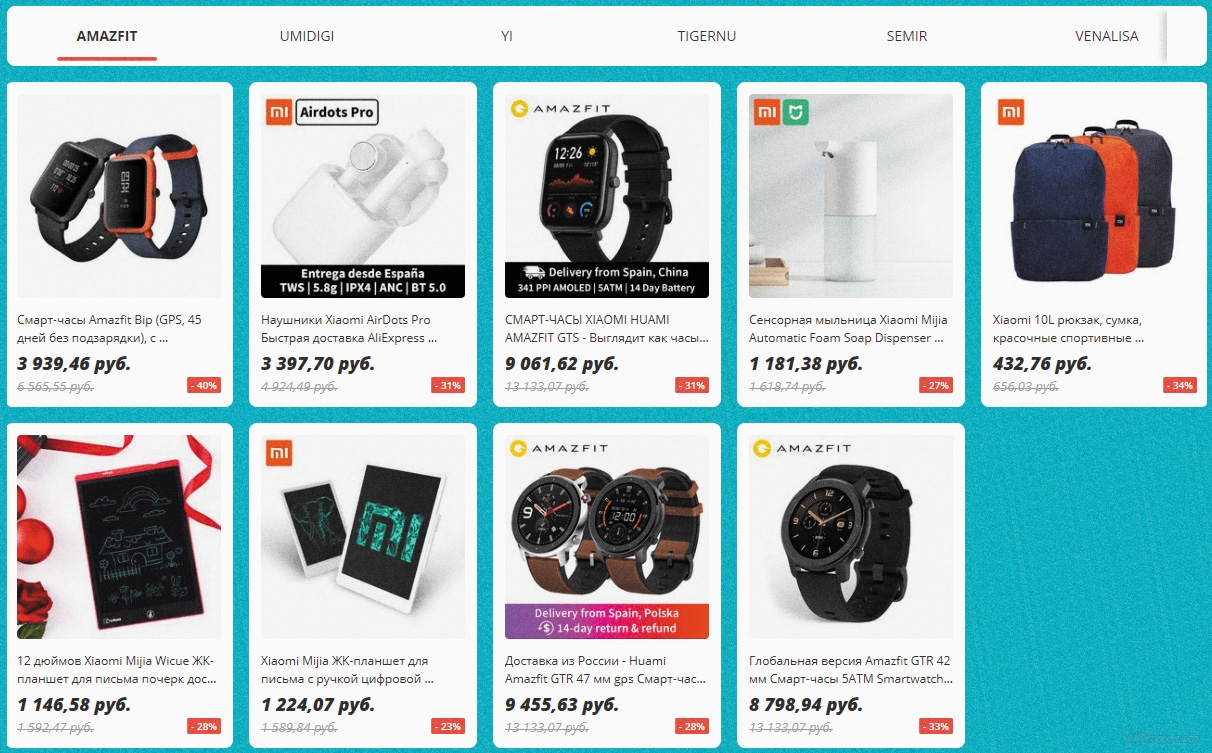This screenshot has height=753, width=1212.
Task: Click the -40% discount badge on Amazfit Bip
Action: (204, 385)
